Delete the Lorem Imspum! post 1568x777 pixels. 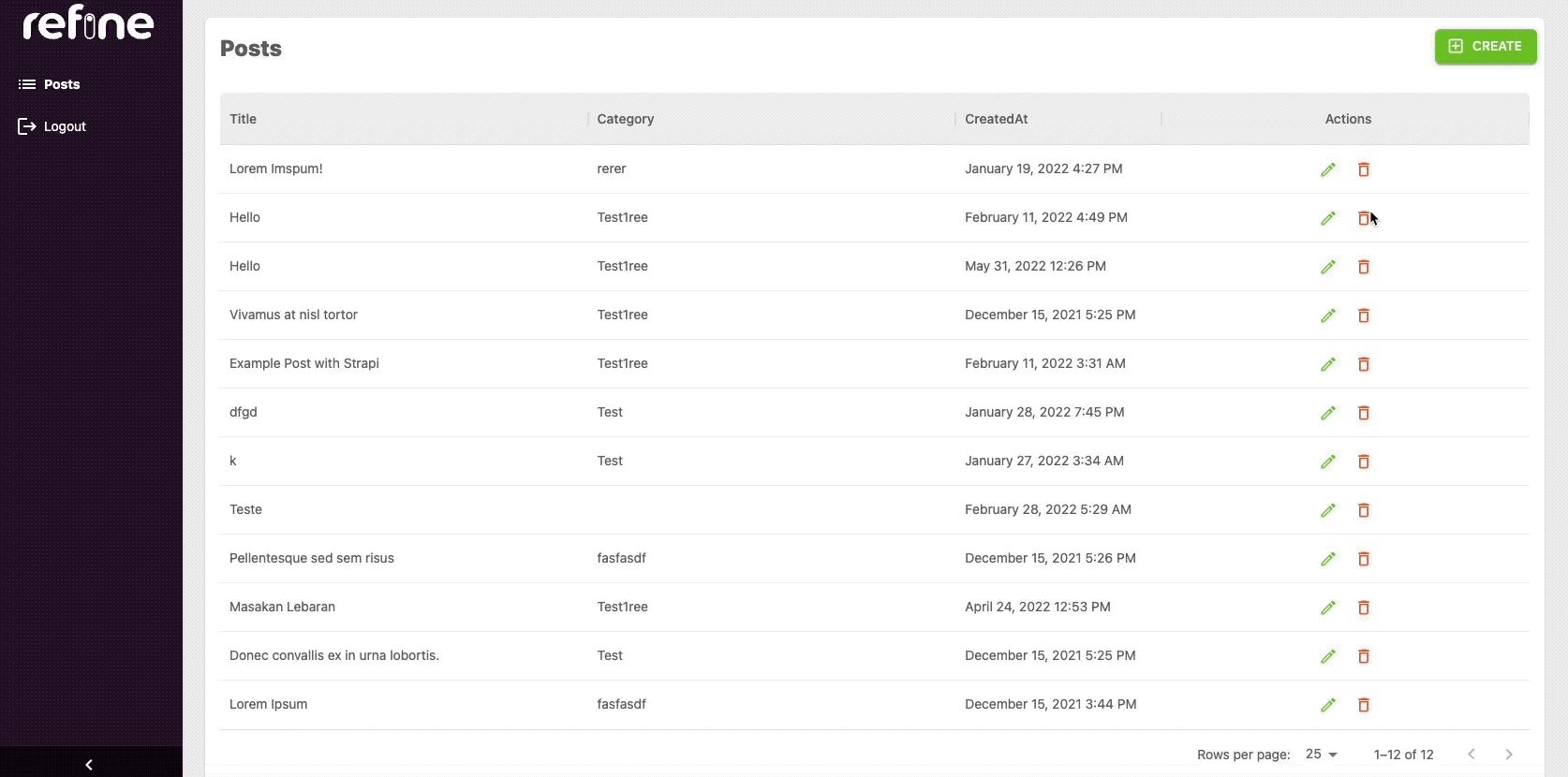[1363, 169]
